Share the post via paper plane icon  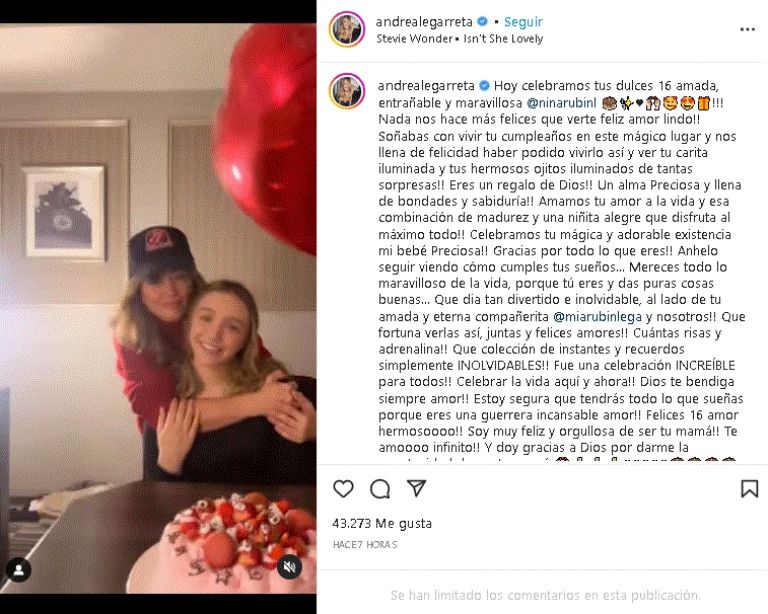[416, 488]
